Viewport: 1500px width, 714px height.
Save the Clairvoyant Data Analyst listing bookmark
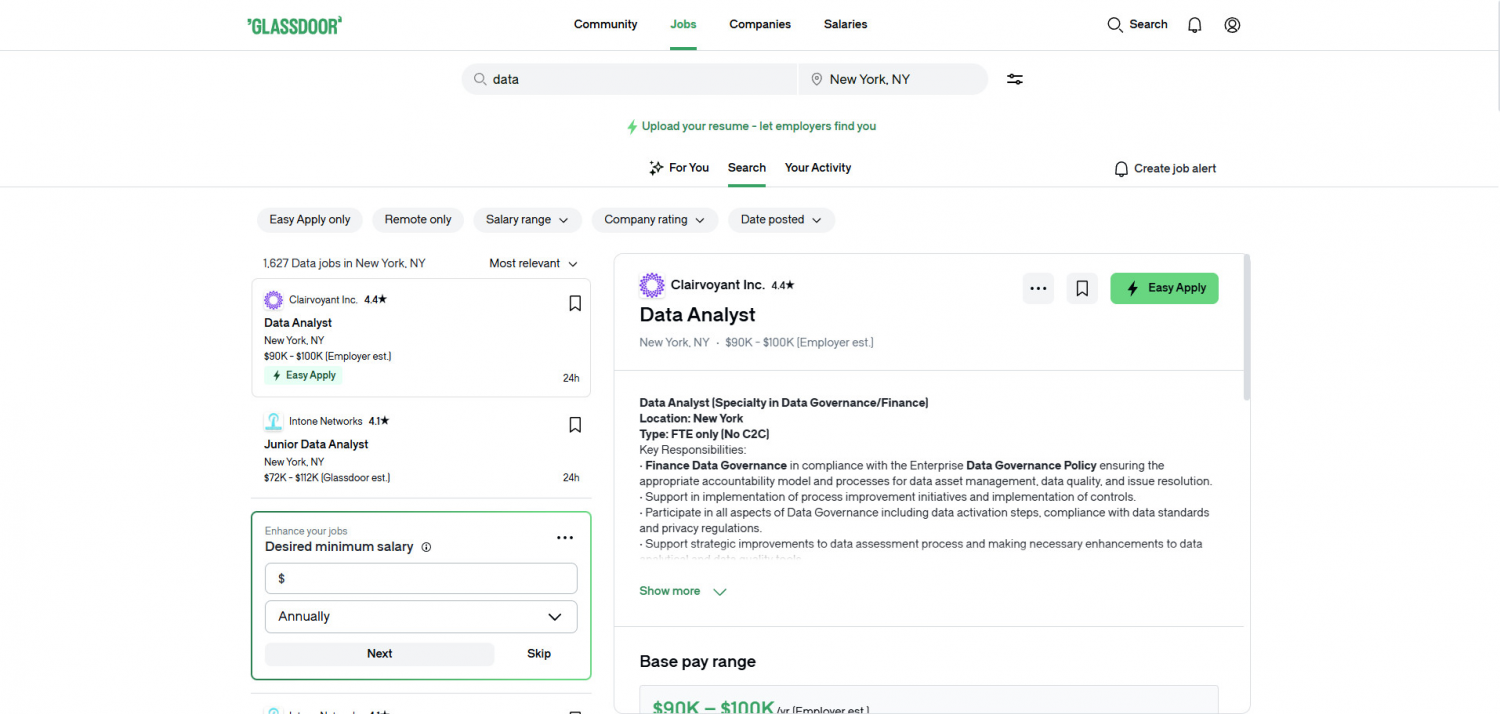pyautogui.click(x=575, y=303)
